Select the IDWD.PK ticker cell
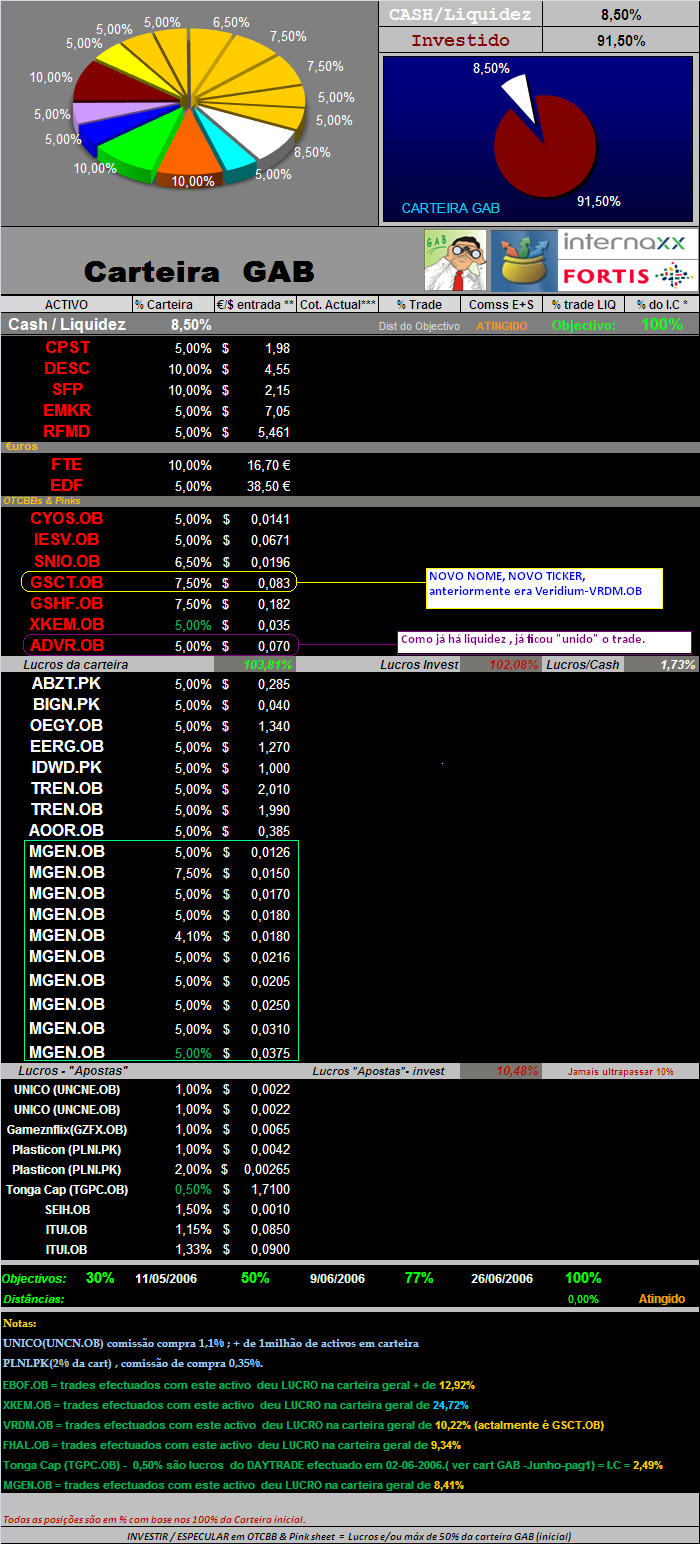700x1544 pixels. 67,767
